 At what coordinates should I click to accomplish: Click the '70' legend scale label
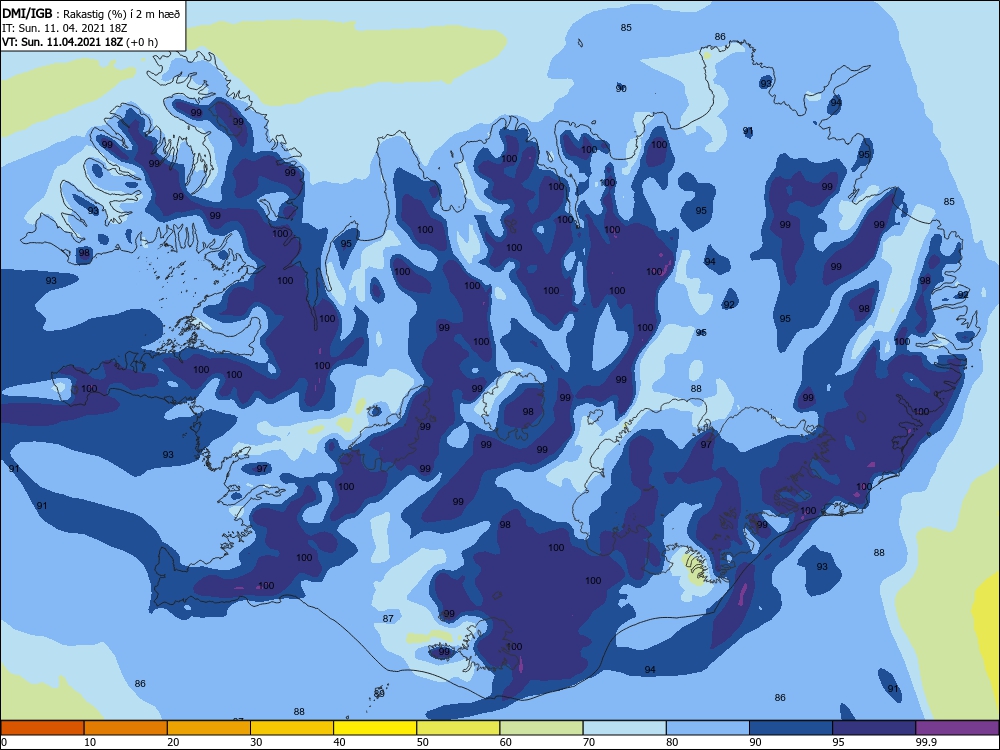click(x=589, y=742)
